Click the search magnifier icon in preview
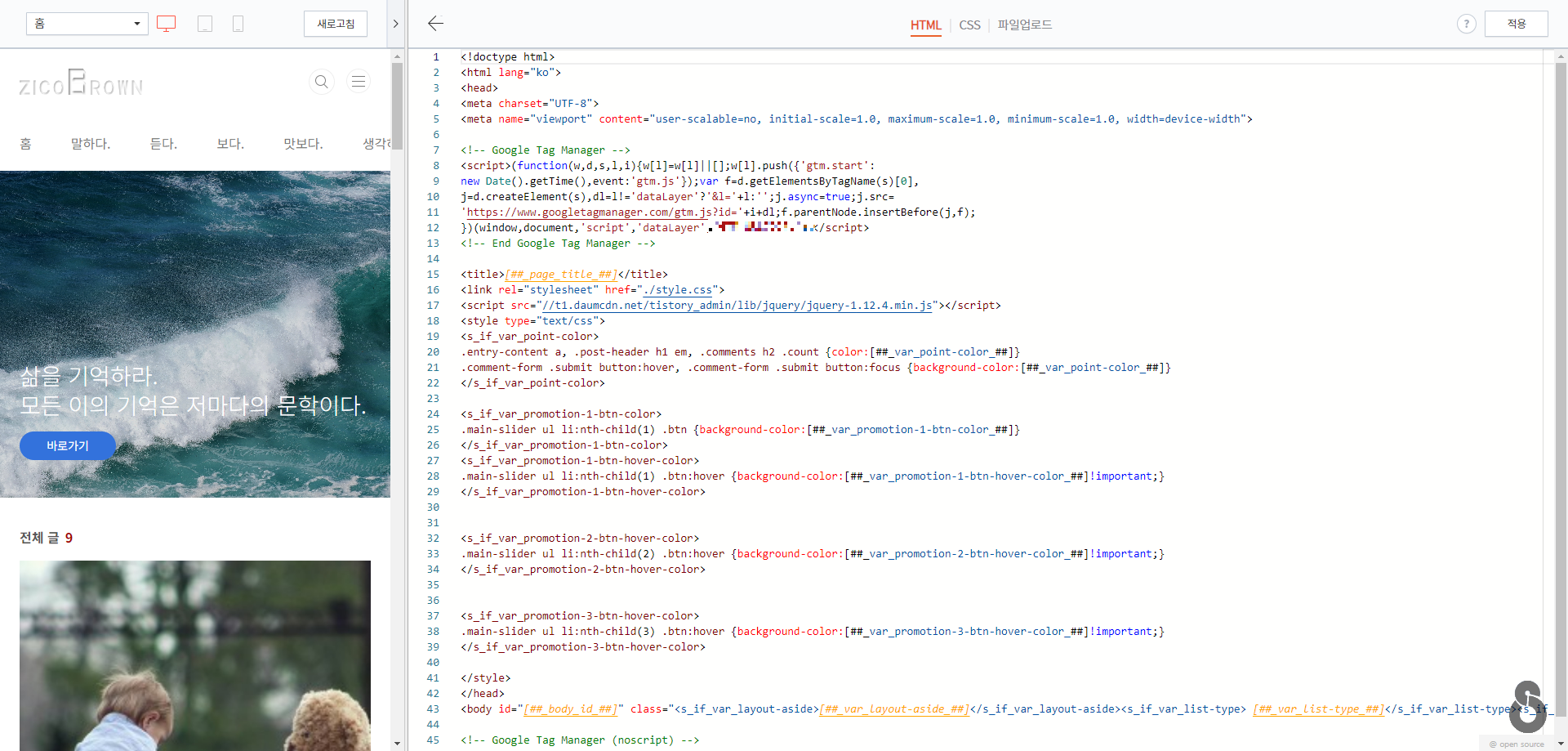The image size is (1568, 751). coord(322,82)
